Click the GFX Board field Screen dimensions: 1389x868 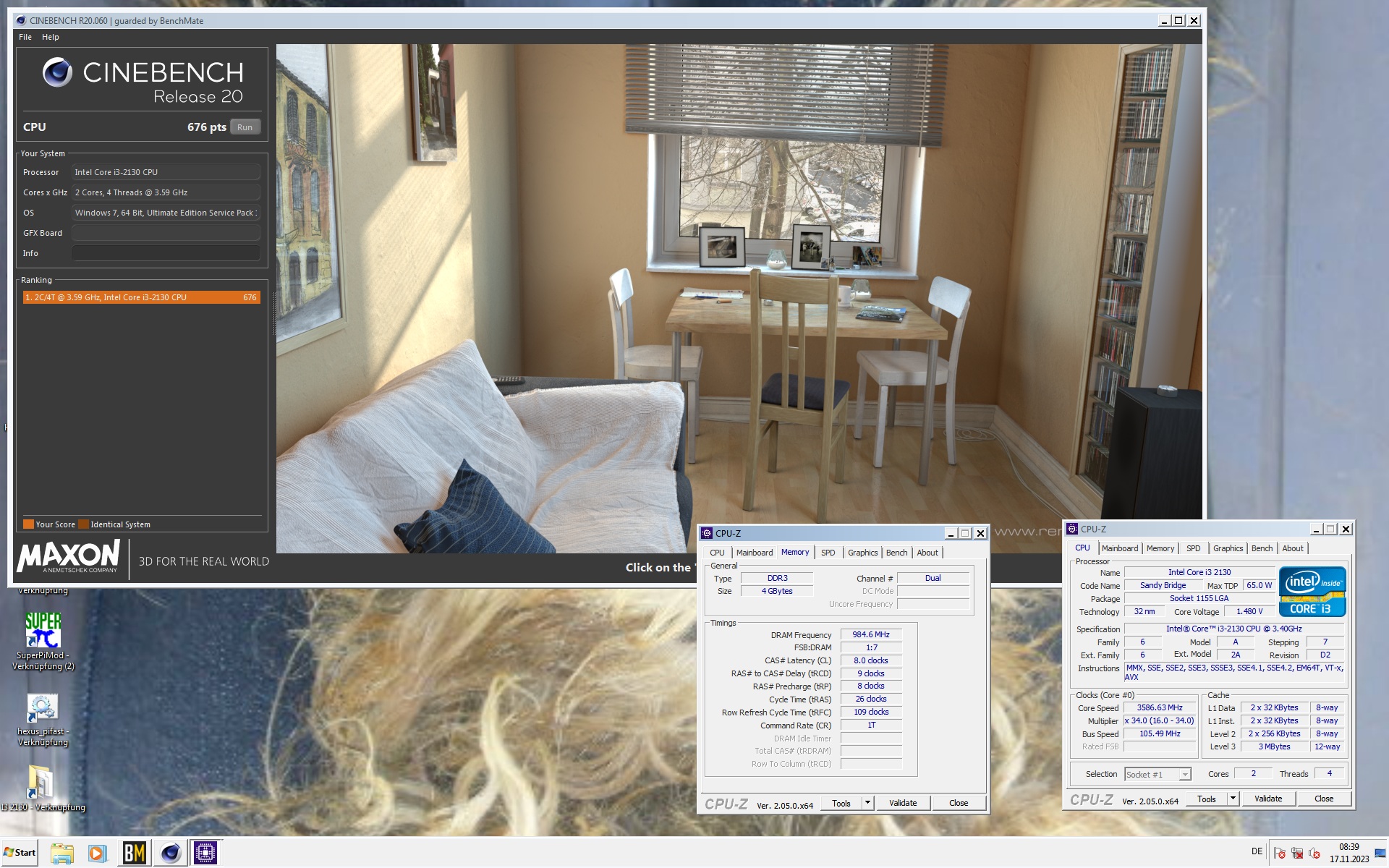tap(166, 233)
